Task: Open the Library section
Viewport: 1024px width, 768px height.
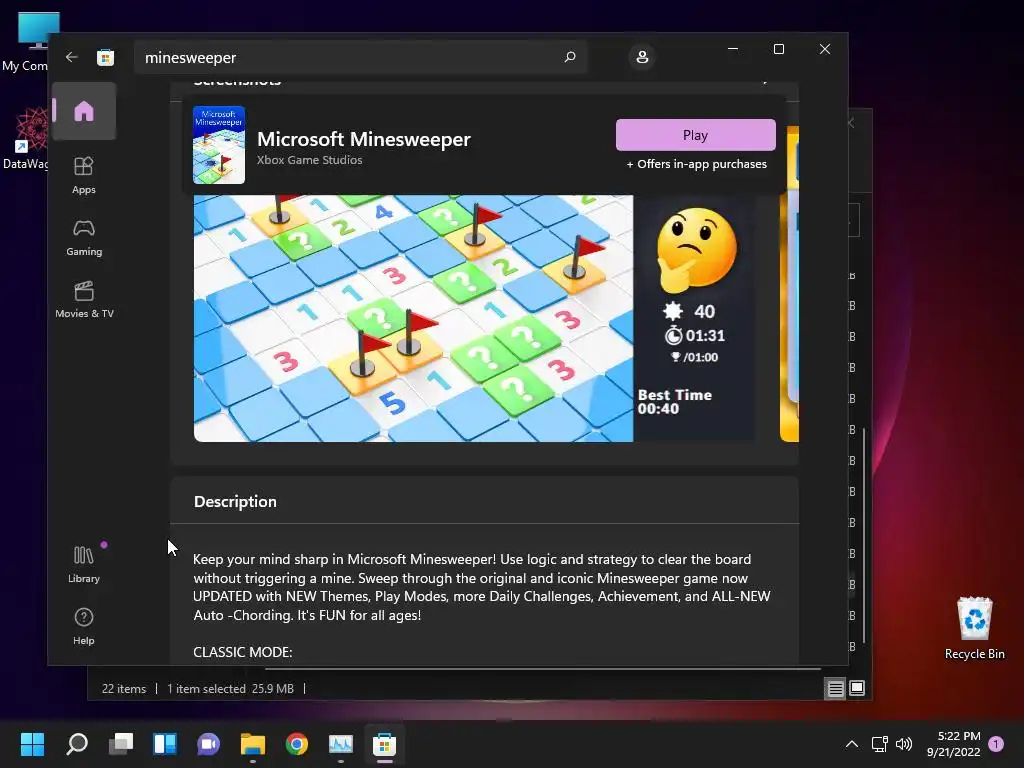Action: tap(84, 564)
